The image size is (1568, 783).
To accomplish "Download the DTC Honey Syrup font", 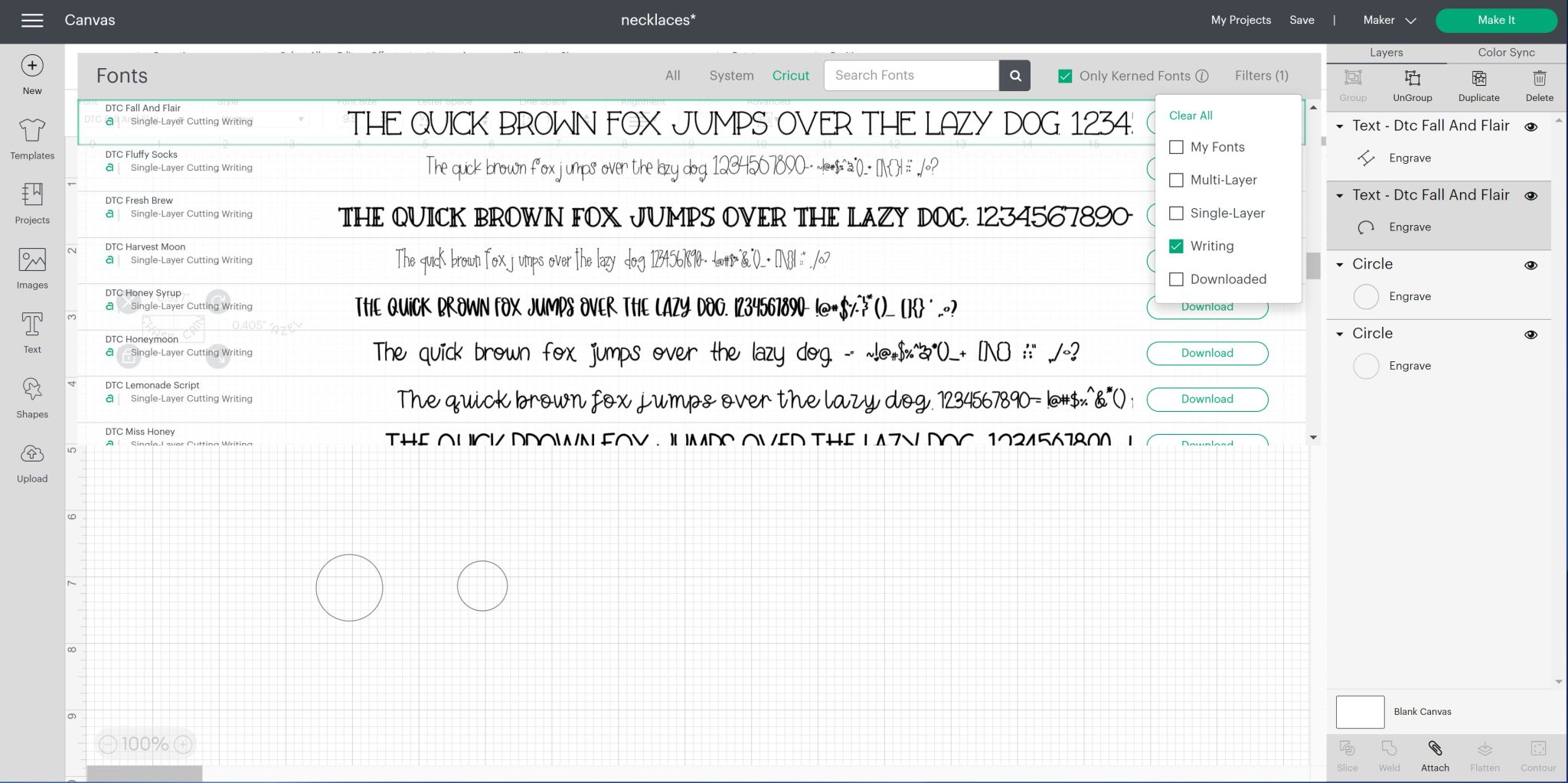I will [1207, 308].
